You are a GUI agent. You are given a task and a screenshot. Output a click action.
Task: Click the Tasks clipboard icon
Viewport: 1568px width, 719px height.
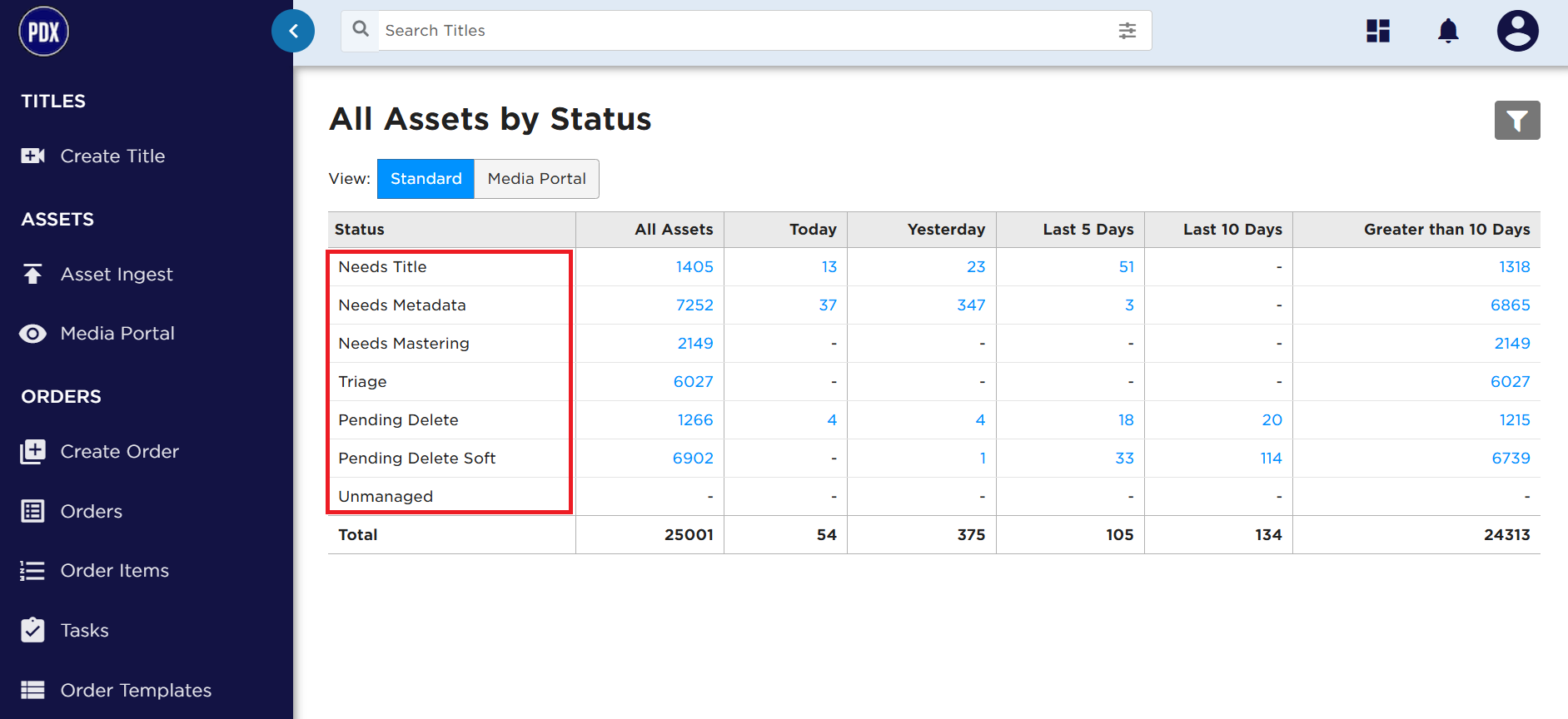coord(32,630)
